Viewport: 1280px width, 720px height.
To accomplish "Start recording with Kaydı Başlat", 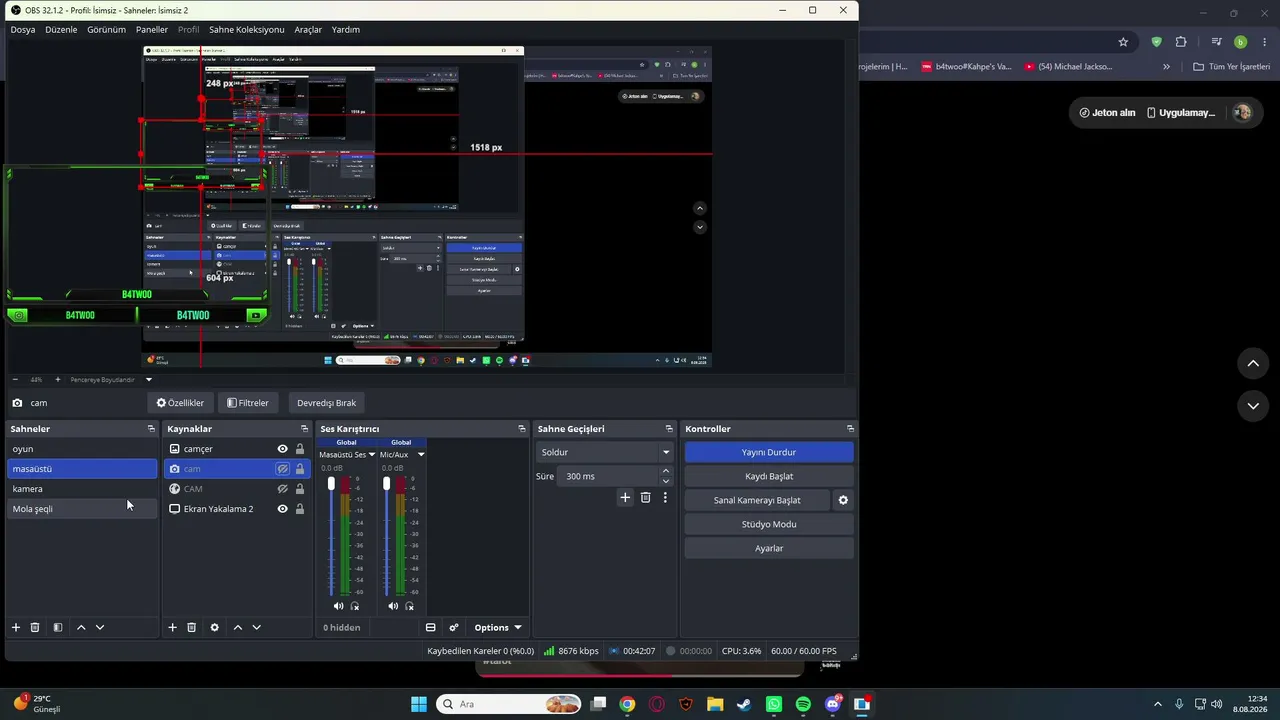I will (769, 476).
